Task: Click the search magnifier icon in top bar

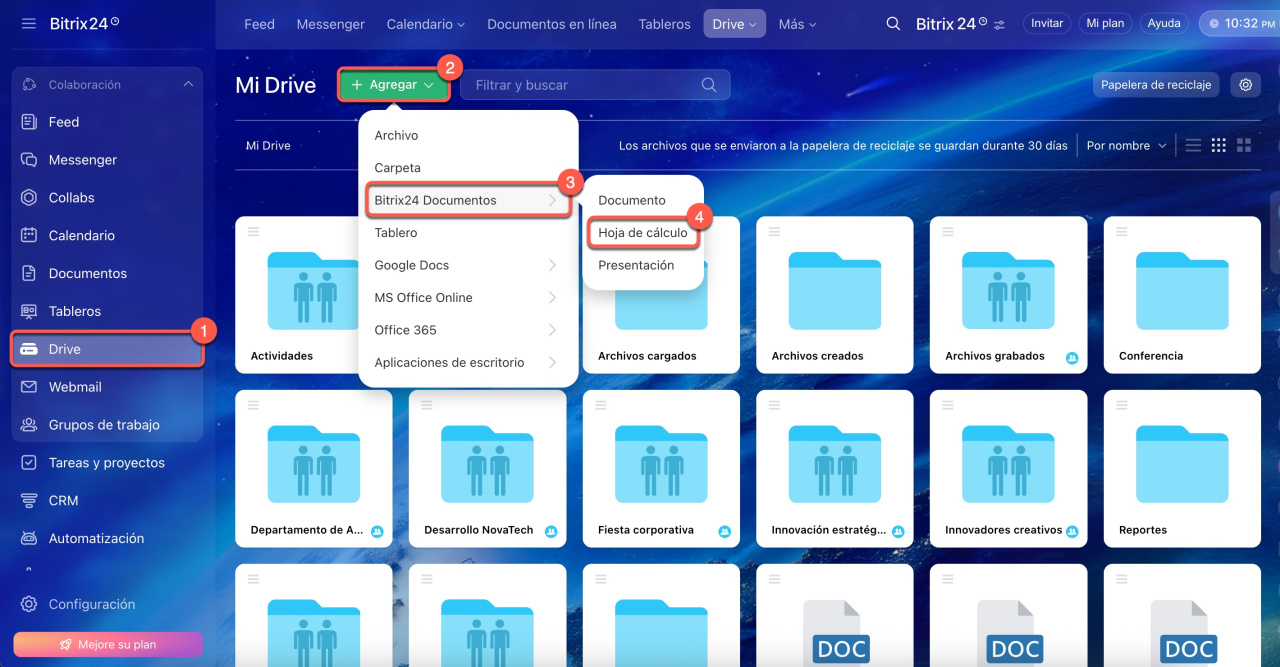Action: (893, 24)
